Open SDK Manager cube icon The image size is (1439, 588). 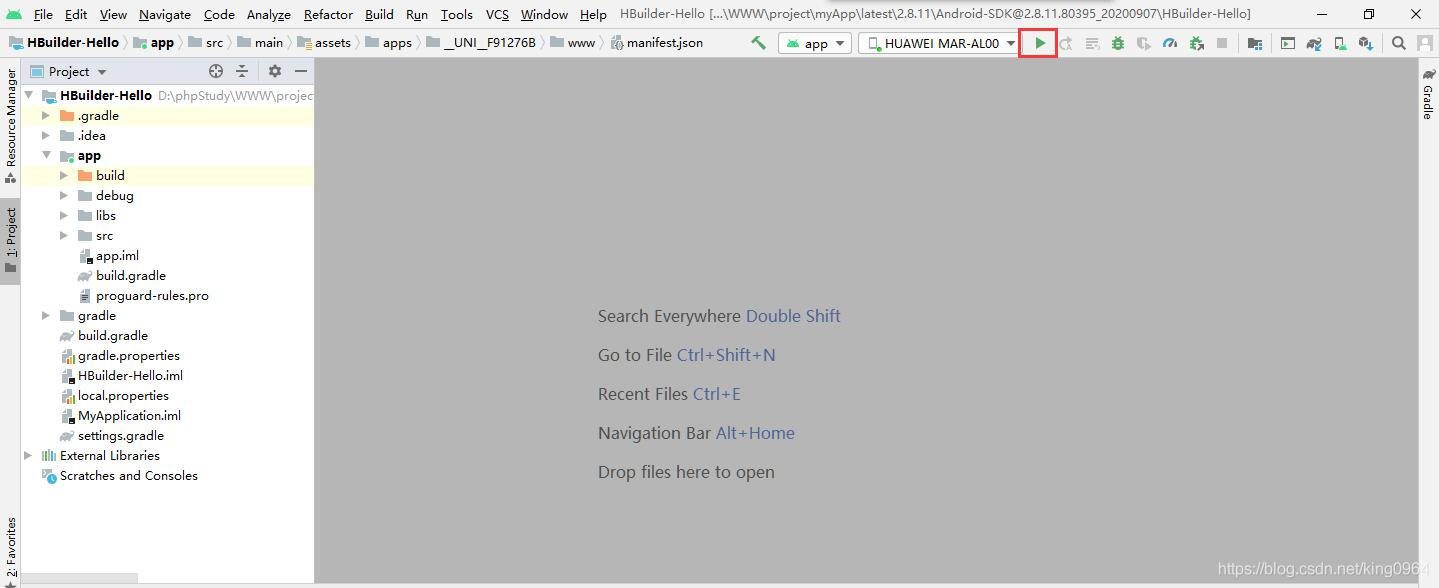point(1366,43)
